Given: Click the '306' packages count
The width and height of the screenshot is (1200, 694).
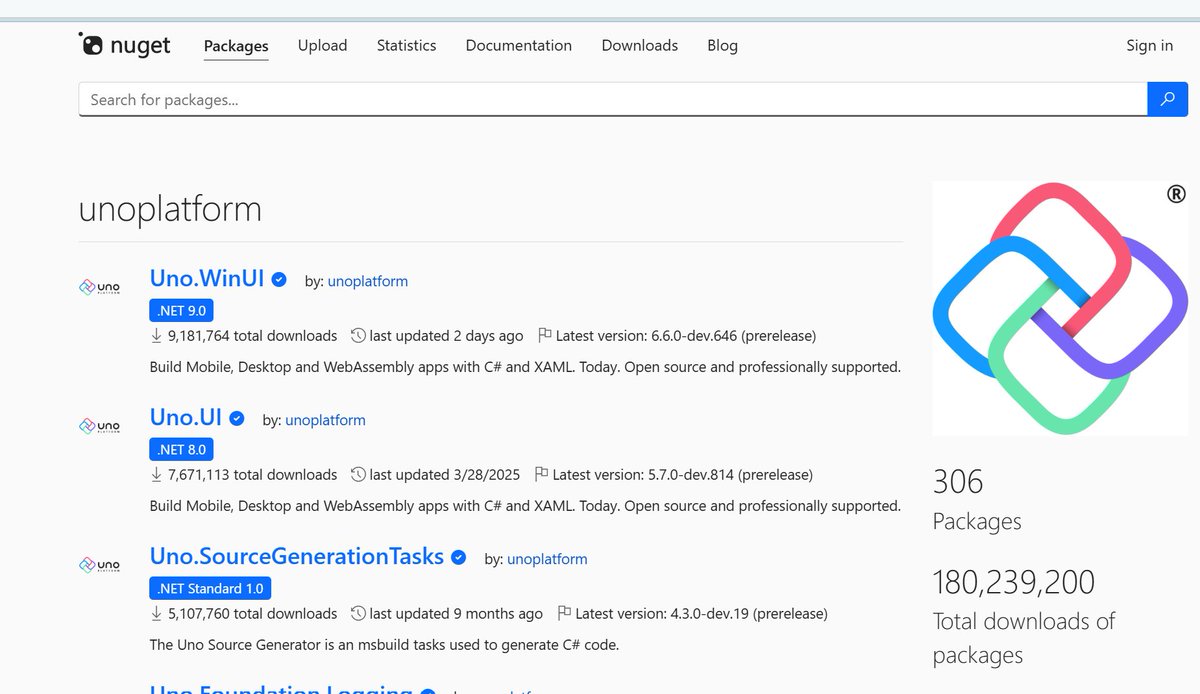Looking at the screenshot, I should (x=958, y=482).
